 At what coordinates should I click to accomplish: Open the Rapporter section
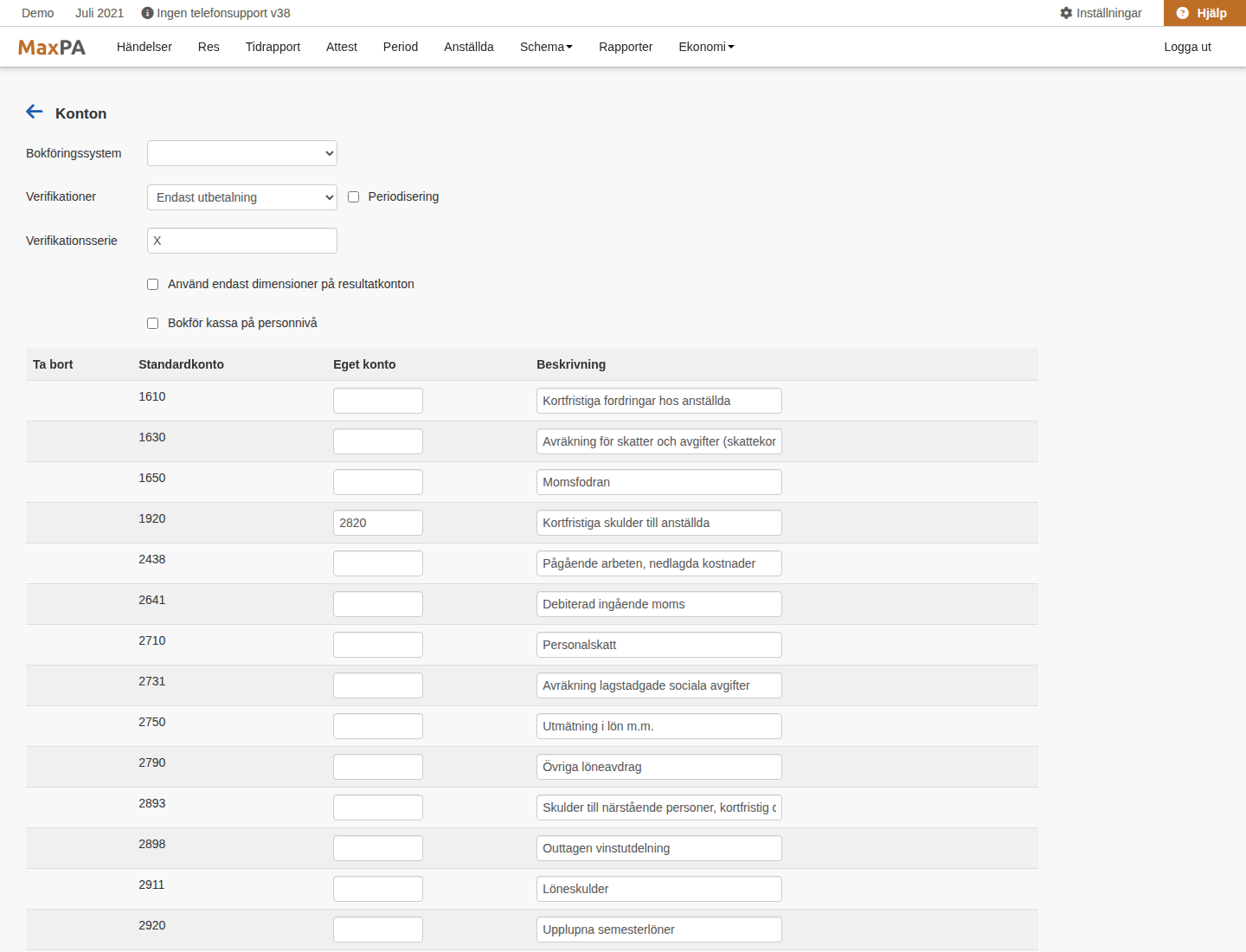click(x=626, y=47)
